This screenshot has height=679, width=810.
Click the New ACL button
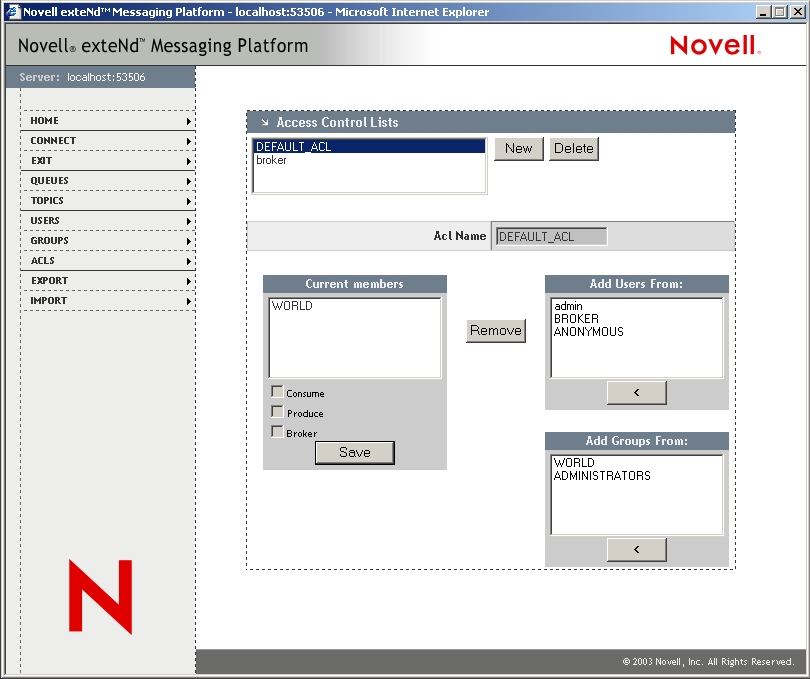coord(519,149)
